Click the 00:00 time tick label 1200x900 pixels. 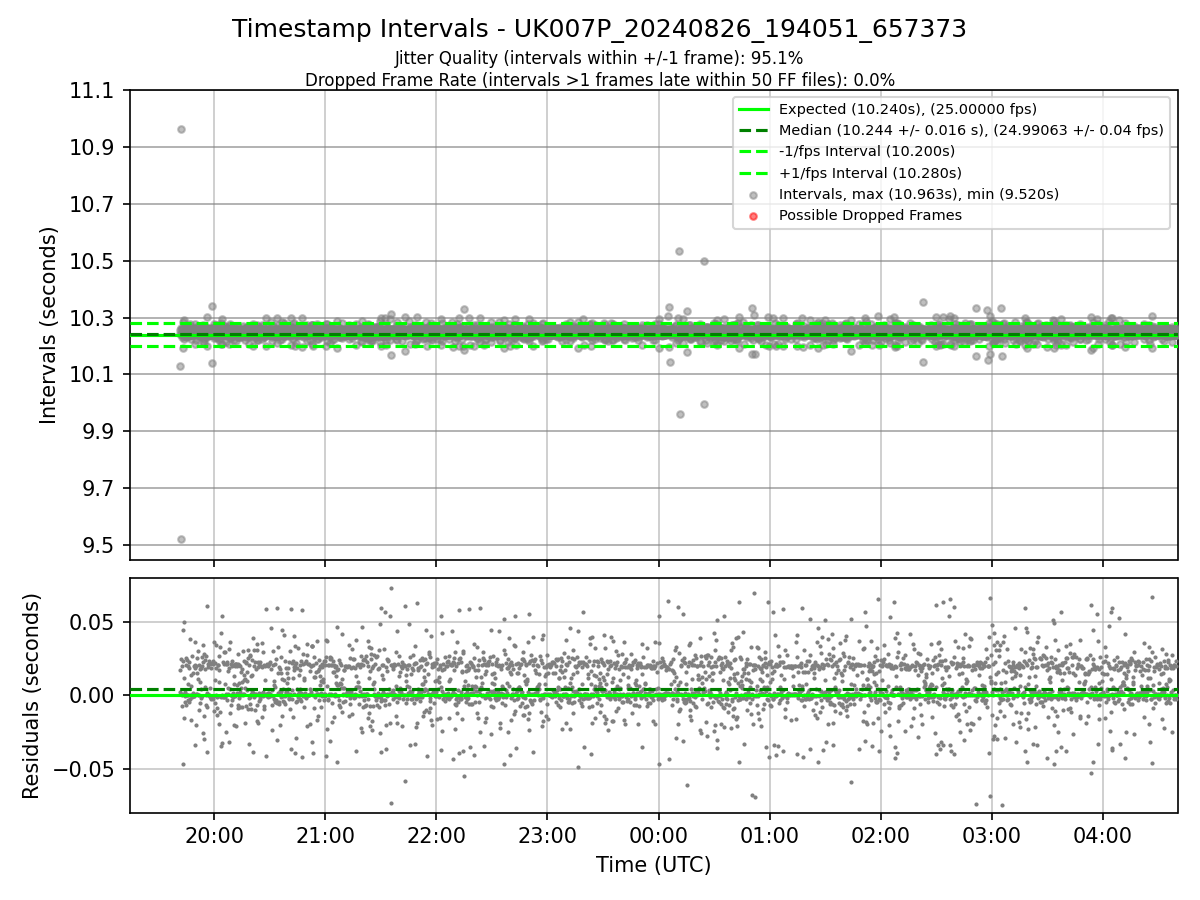658,835
